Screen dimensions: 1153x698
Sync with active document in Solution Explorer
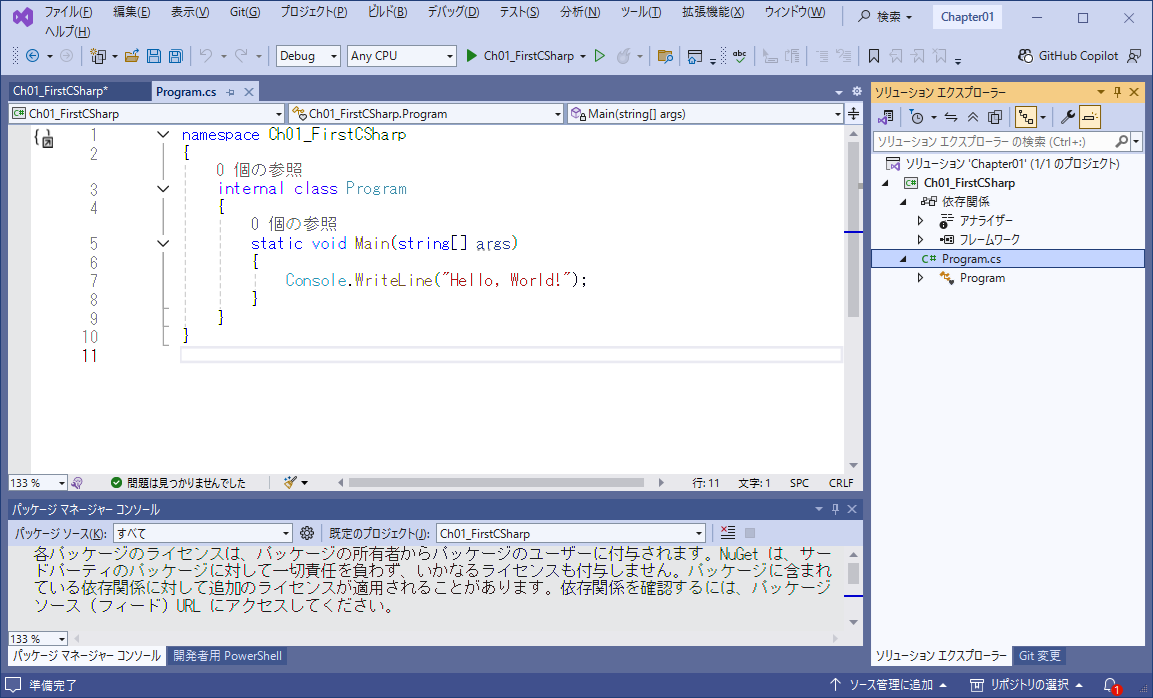[951, 117]
